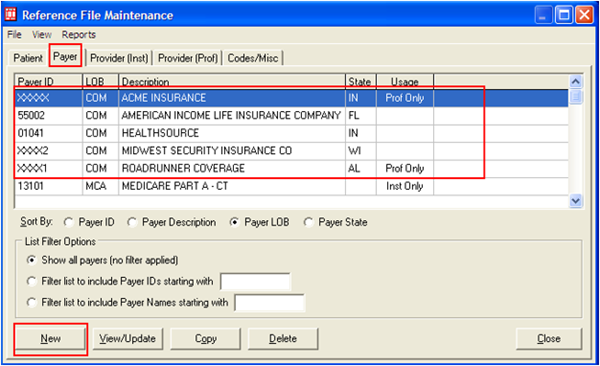Switch to the Provider (Inst) tab

coord(119,58)
